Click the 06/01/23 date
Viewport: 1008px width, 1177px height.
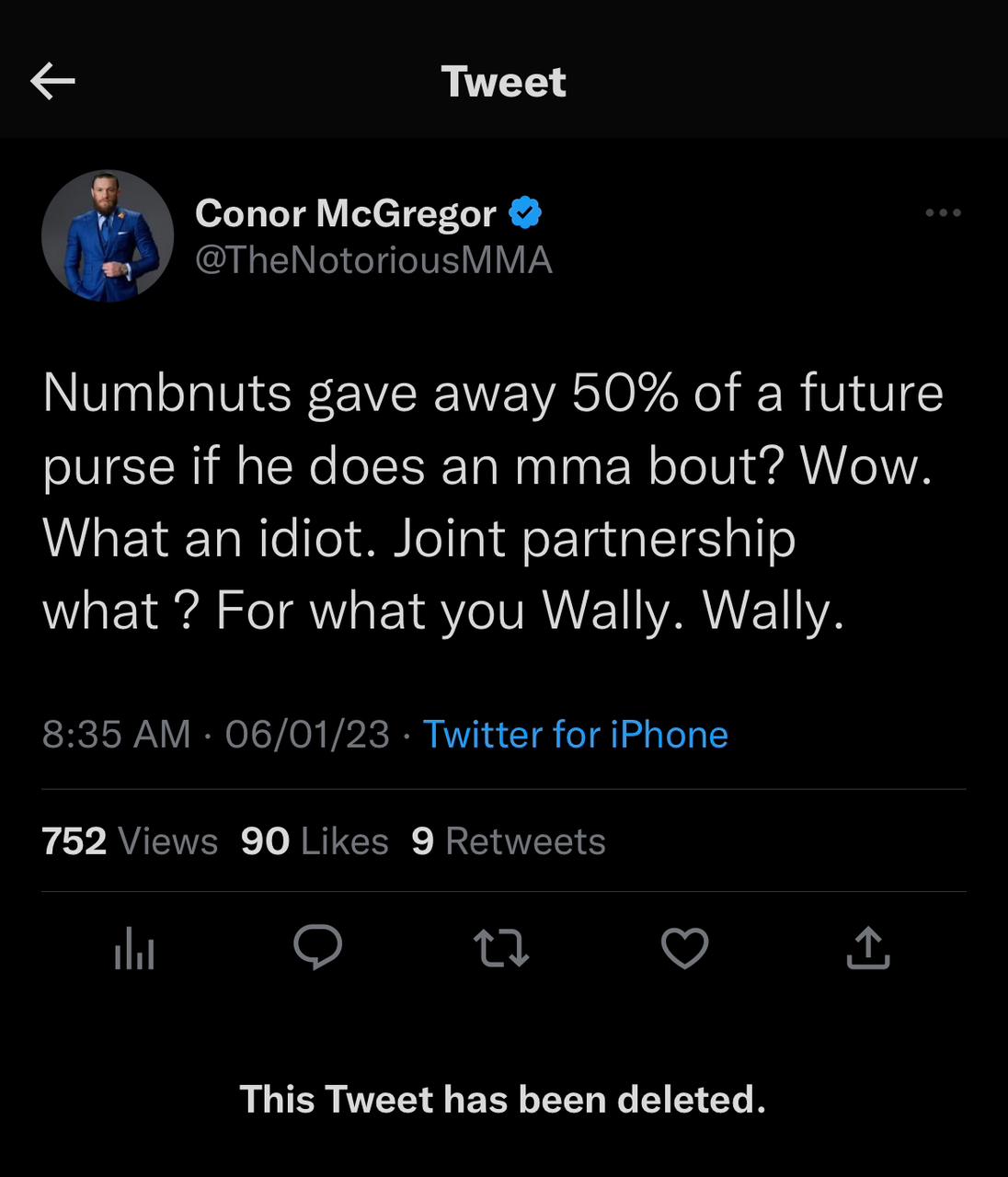point(307,735)
